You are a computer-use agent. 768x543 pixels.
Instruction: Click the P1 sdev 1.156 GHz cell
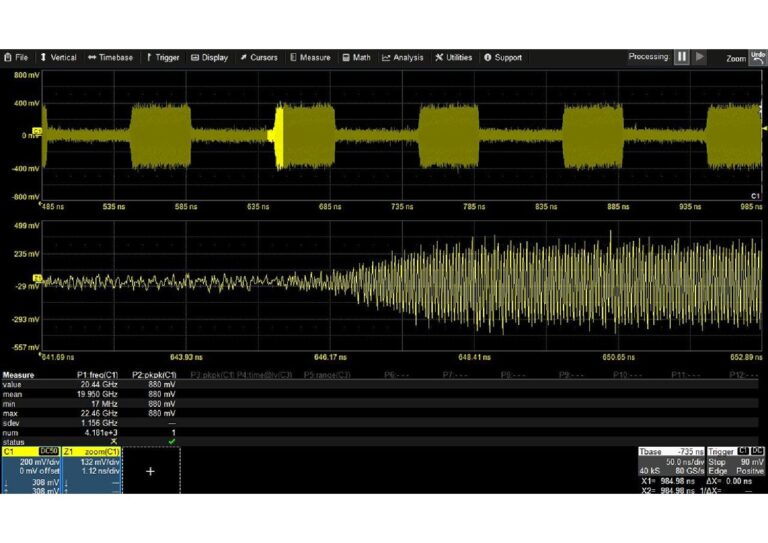click(x=101, y=423)
